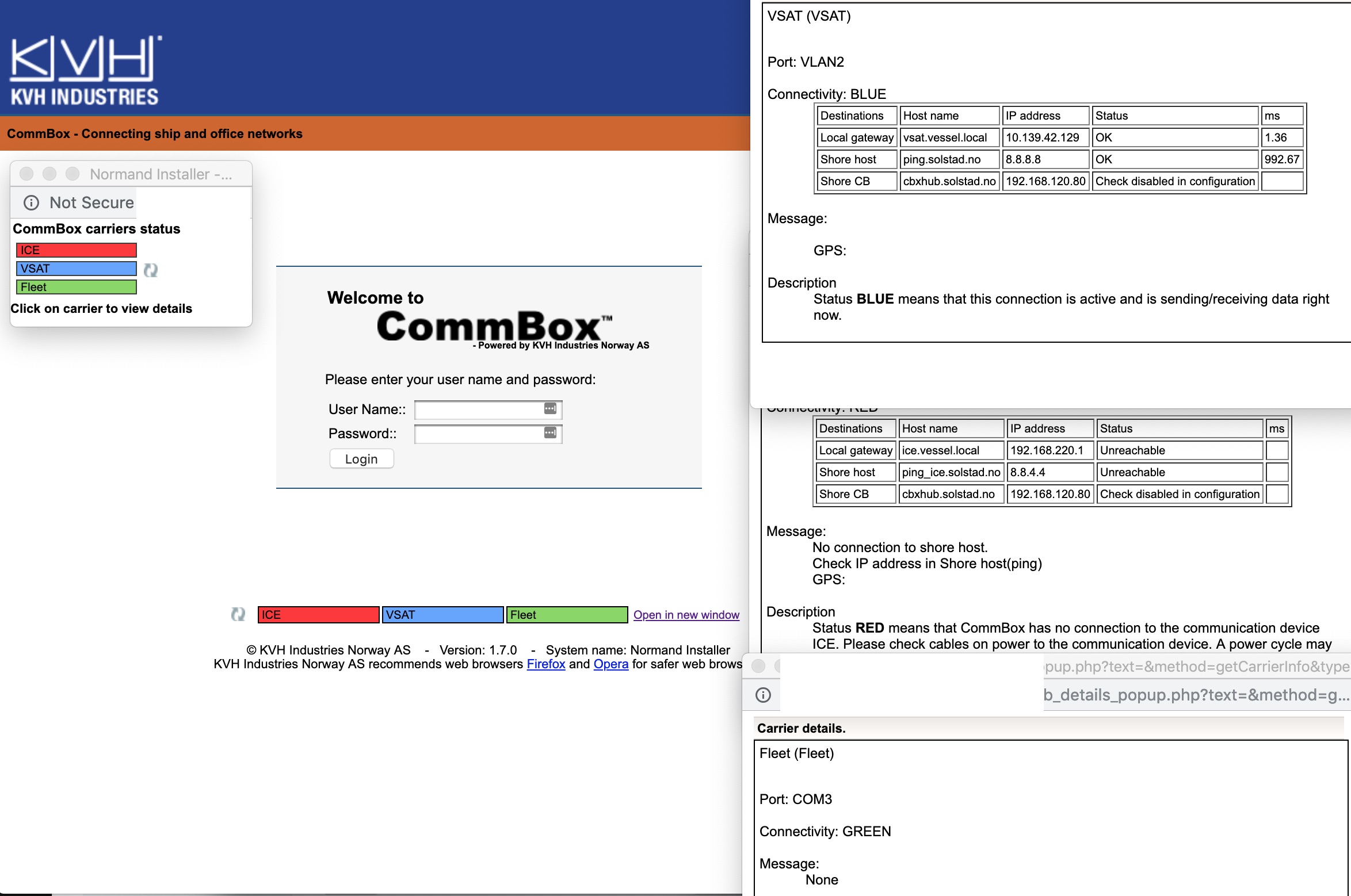Click 'Port: VLAN2' text

[806, 62]
